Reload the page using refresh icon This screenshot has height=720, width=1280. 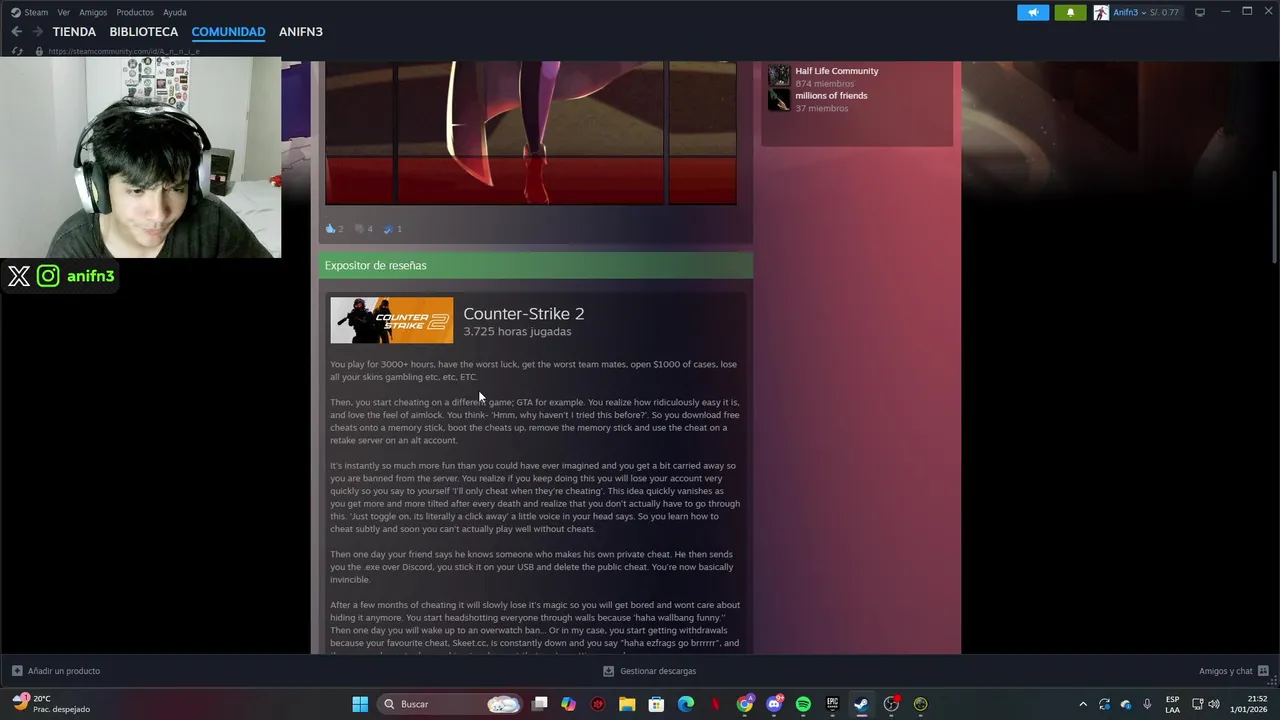[x=17, y=51]
